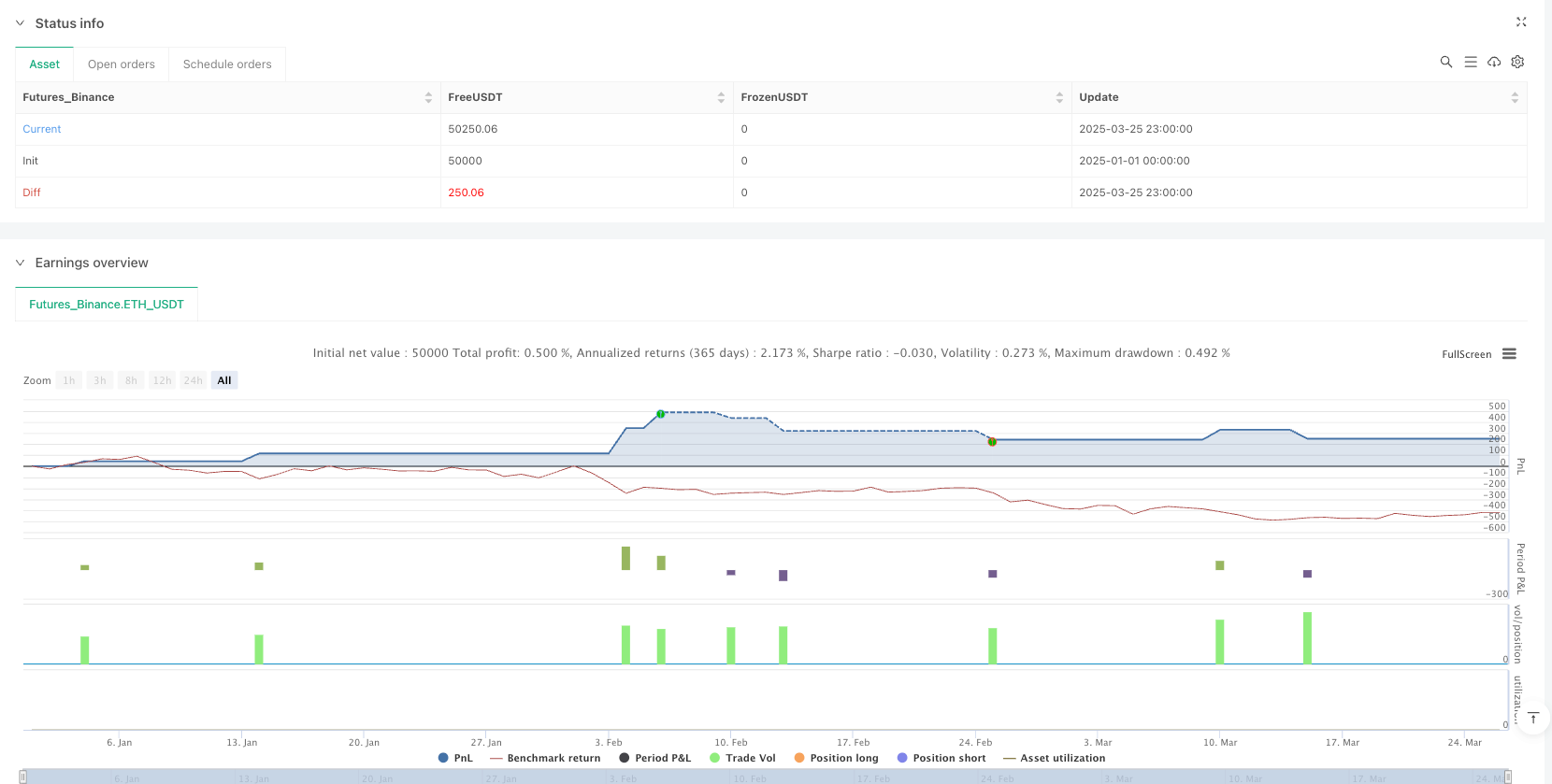Click the collapse arrows icon in Status info
This screenshot has width=1552, height=784.
1520,22
